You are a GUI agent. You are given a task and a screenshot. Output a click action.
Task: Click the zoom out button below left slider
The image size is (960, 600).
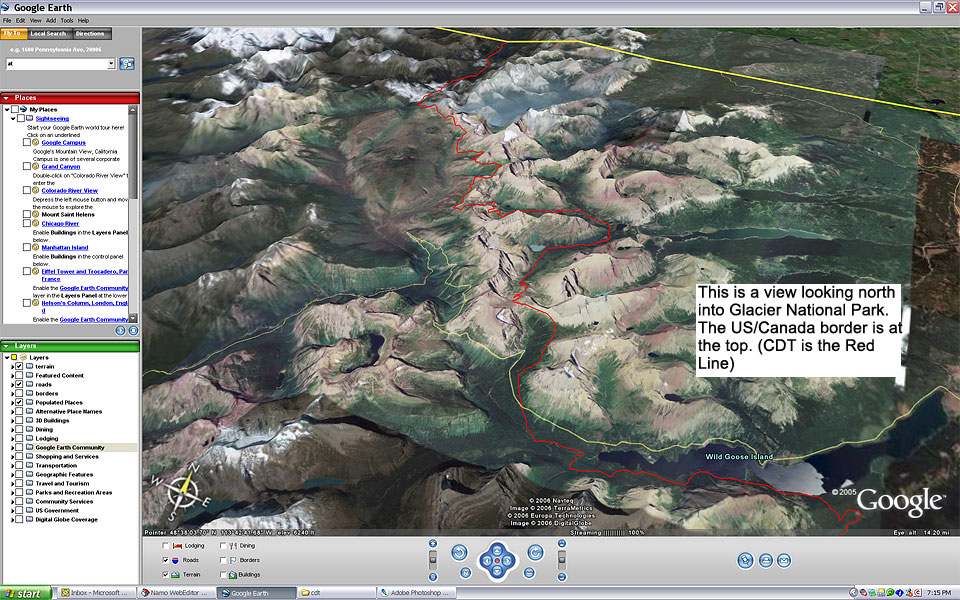[433, 577]
